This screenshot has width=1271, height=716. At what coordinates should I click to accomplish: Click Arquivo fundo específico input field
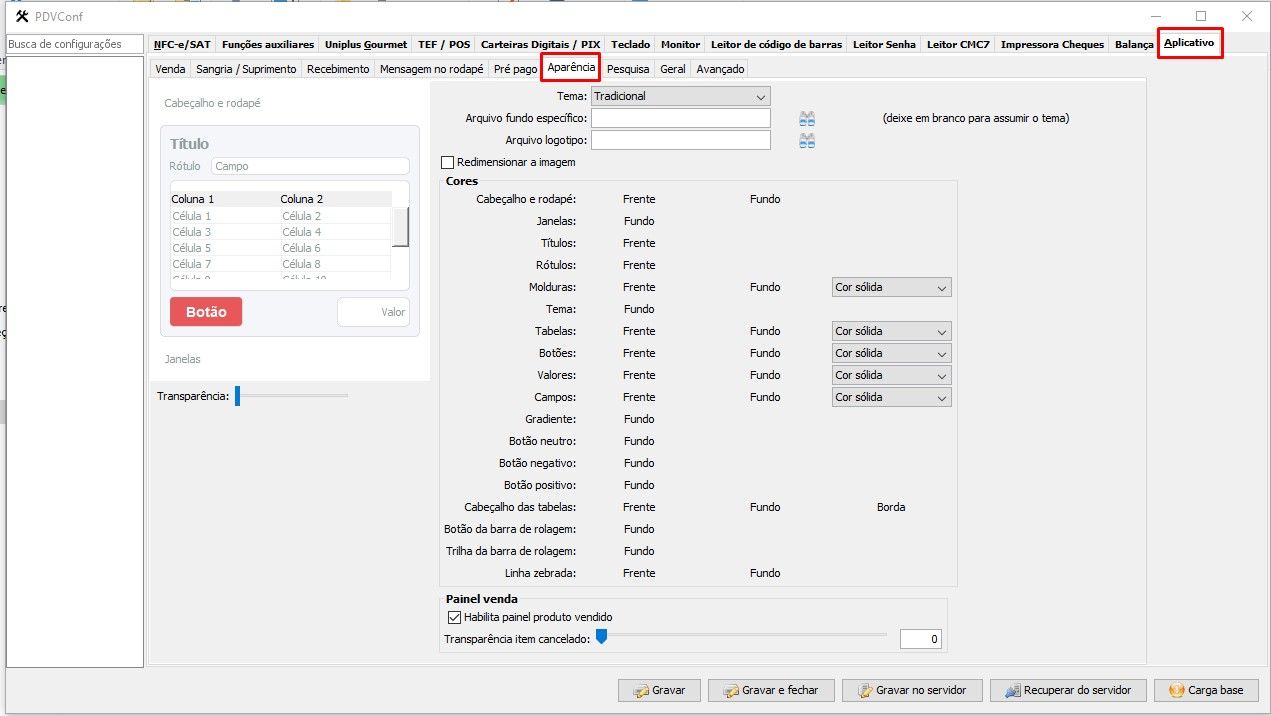pyautogui.click(x=681, y=118)
